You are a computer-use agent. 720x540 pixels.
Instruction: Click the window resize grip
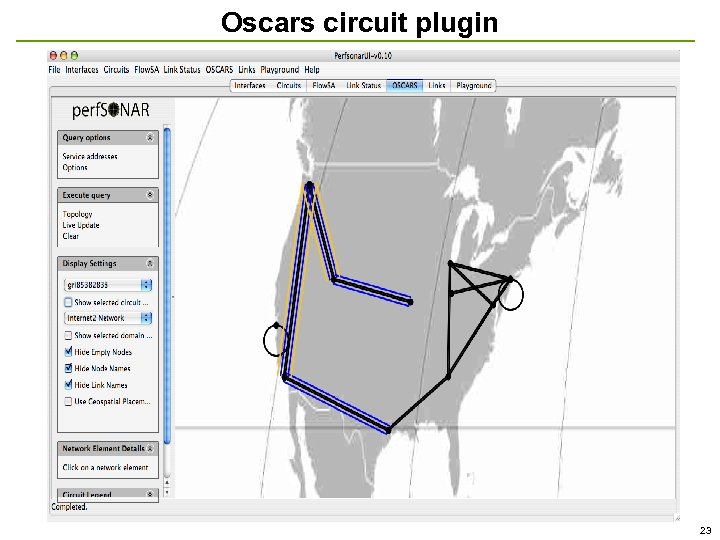coord(677,518)
